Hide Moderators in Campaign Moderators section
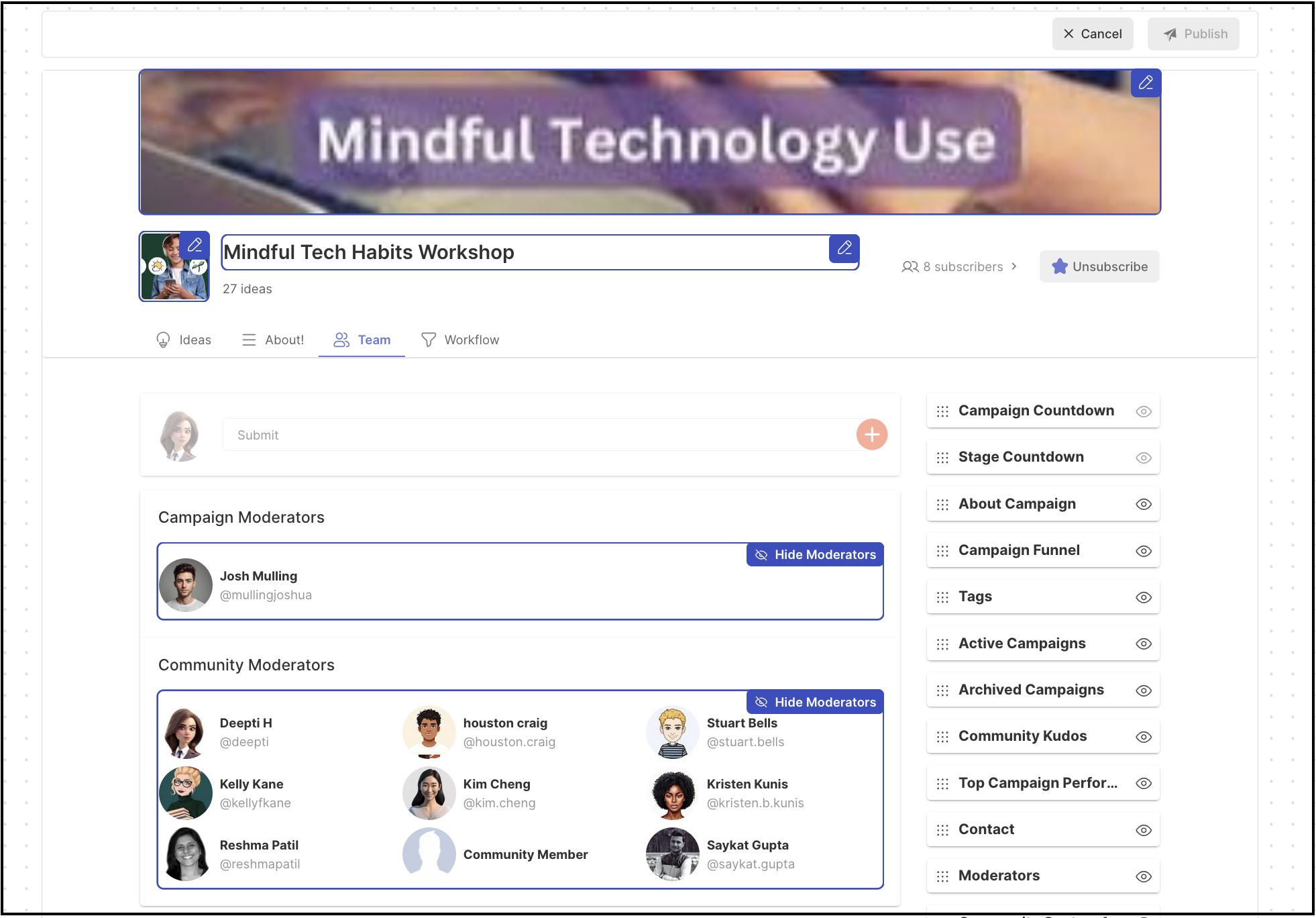The height and width of the screenshot is (918, 1316). [815, 555]
